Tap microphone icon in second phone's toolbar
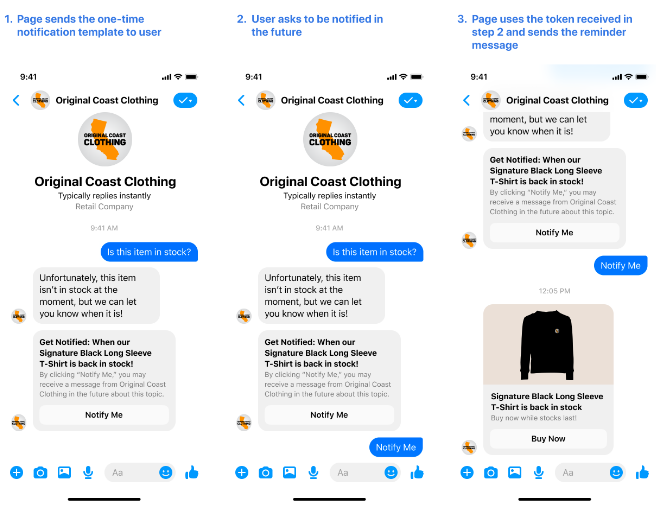The height and width of the screenshot is (514, 656). [313, 473]
